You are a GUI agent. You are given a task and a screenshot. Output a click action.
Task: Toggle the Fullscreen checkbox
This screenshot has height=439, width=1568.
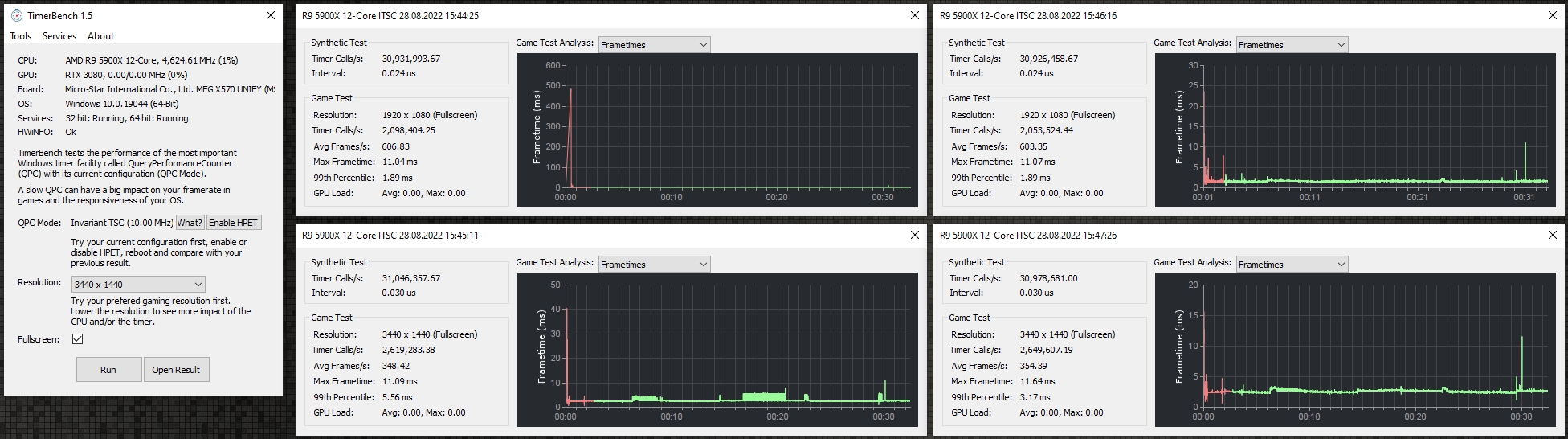click(77, 339)
